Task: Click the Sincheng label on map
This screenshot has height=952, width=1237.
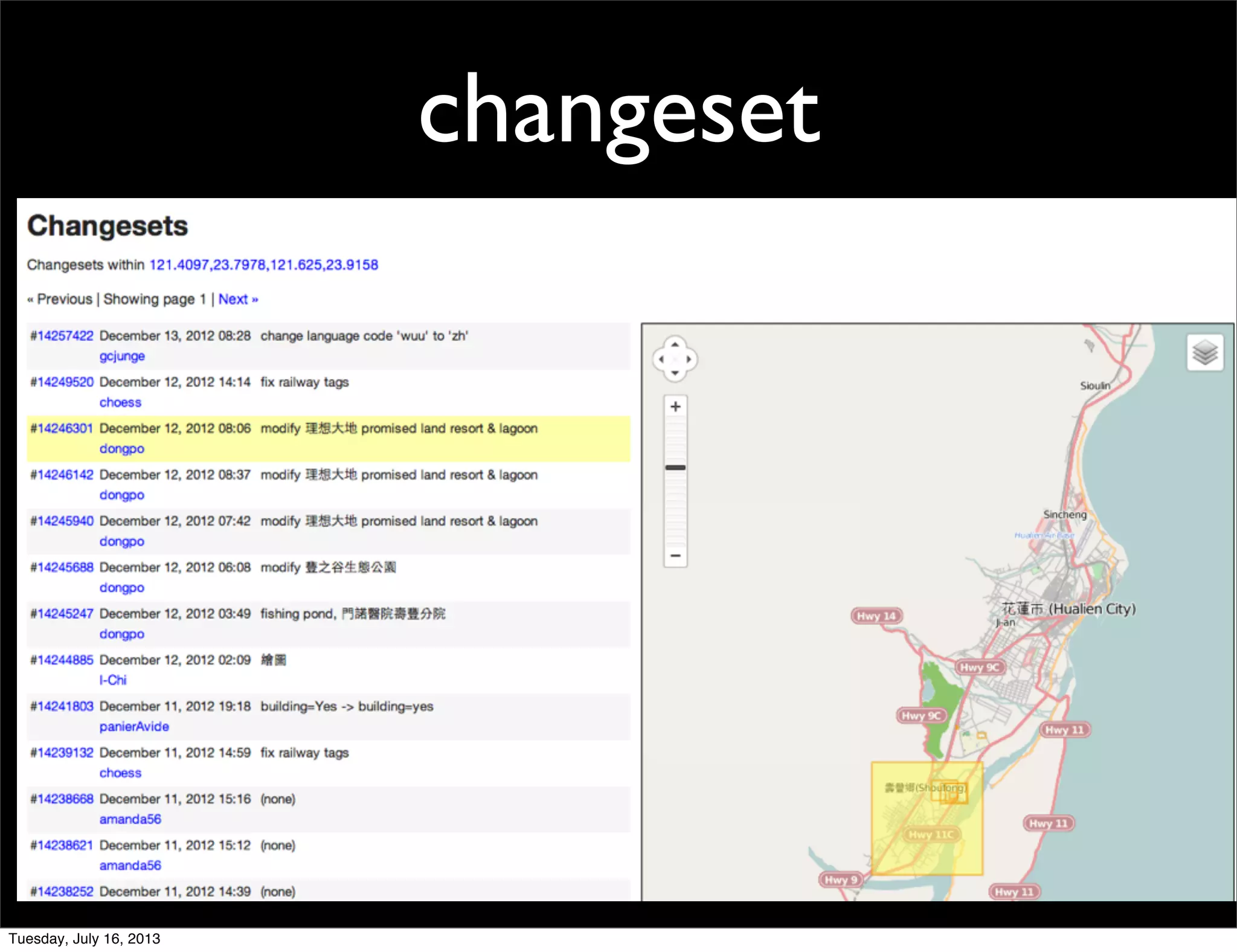Action: [1065, 515]
